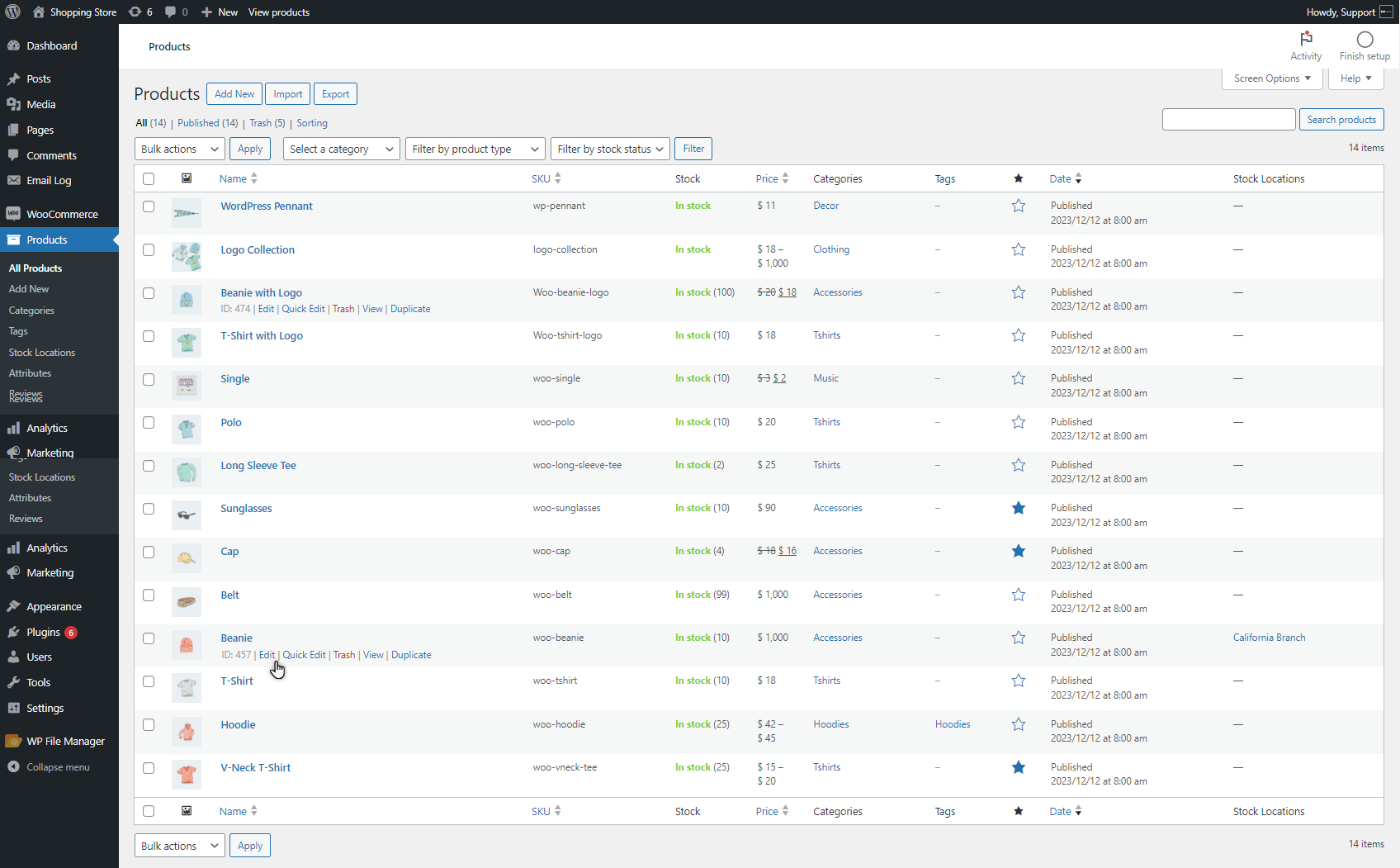Tick the Belt row checkbox
The image size is (1400, 868).
point(149,595)
